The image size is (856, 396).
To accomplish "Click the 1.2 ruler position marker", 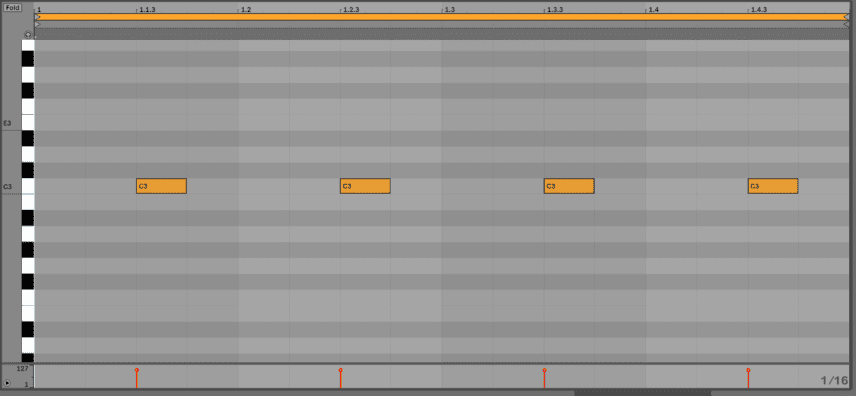I will click(x=246, y=10).
